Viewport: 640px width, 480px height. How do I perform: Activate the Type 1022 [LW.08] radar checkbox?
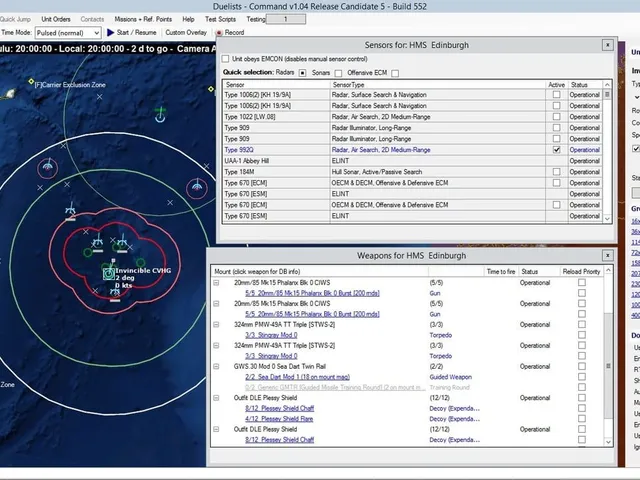pyautogui.click(x=556, y=117)
